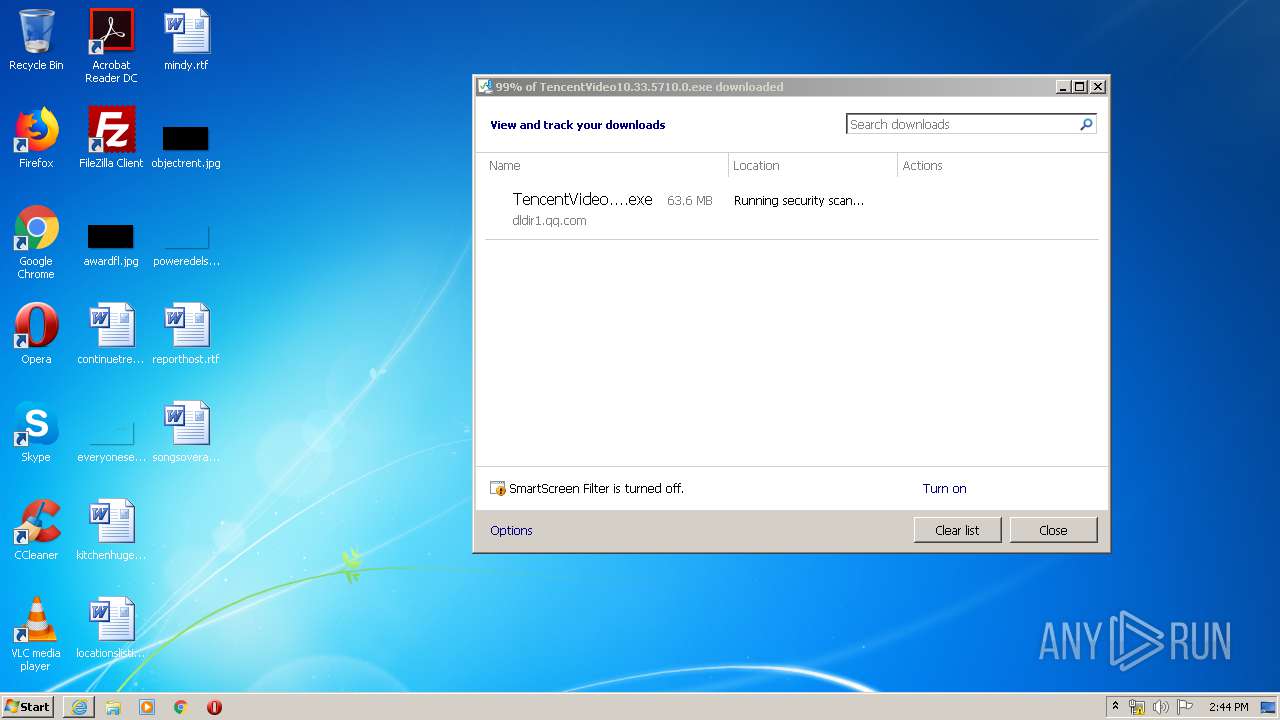Open Chrome from the taskbar

click(x=181, y=707)
